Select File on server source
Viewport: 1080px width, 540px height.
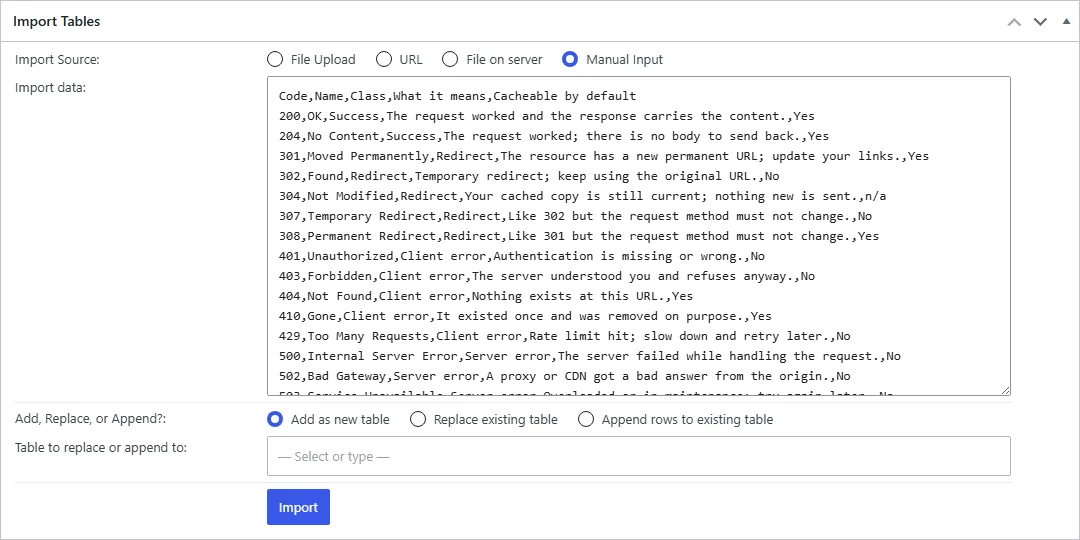click(x=450, y=59)
